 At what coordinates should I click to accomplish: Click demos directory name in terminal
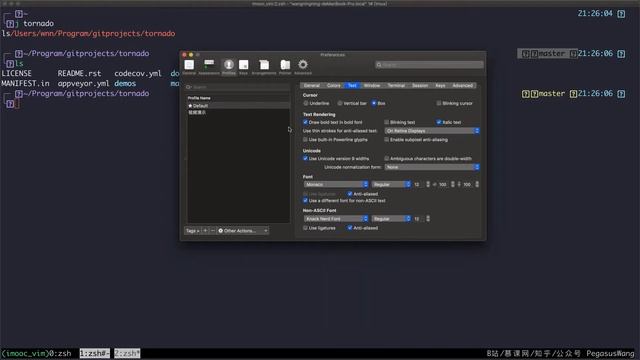point(125,84)
